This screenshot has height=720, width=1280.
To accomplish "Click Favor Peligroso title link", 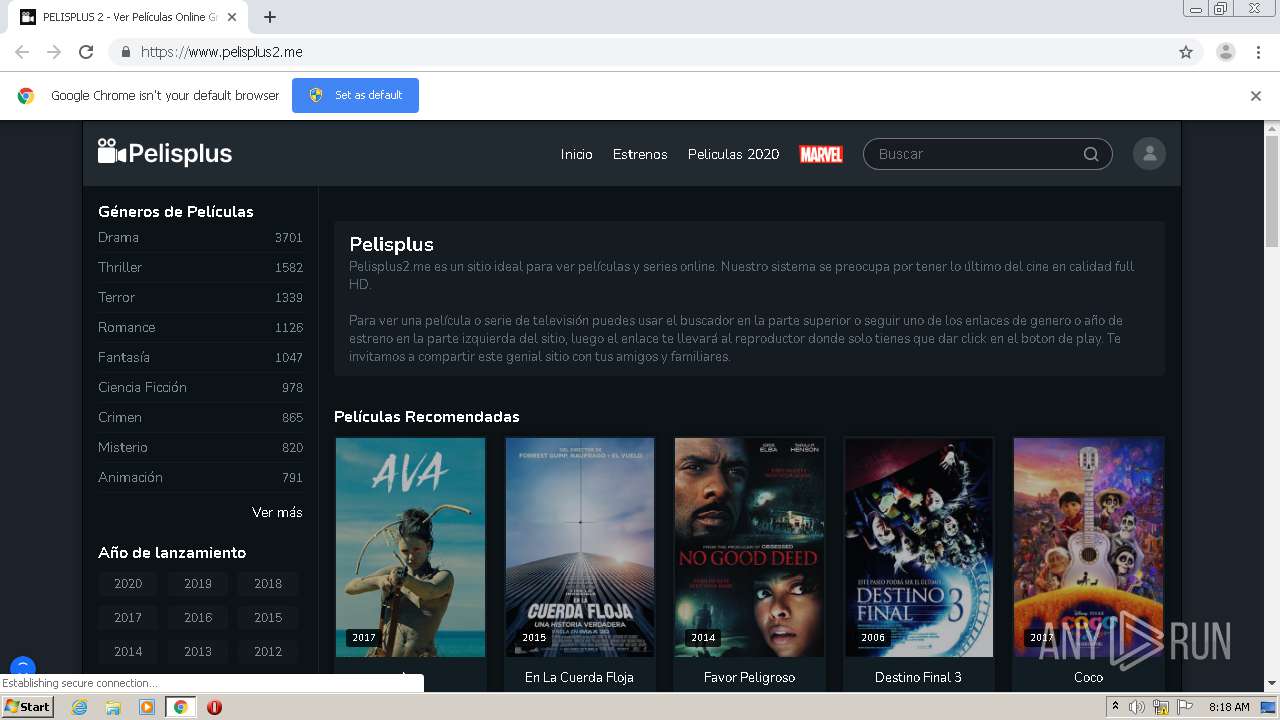I will tap(749, 677).
